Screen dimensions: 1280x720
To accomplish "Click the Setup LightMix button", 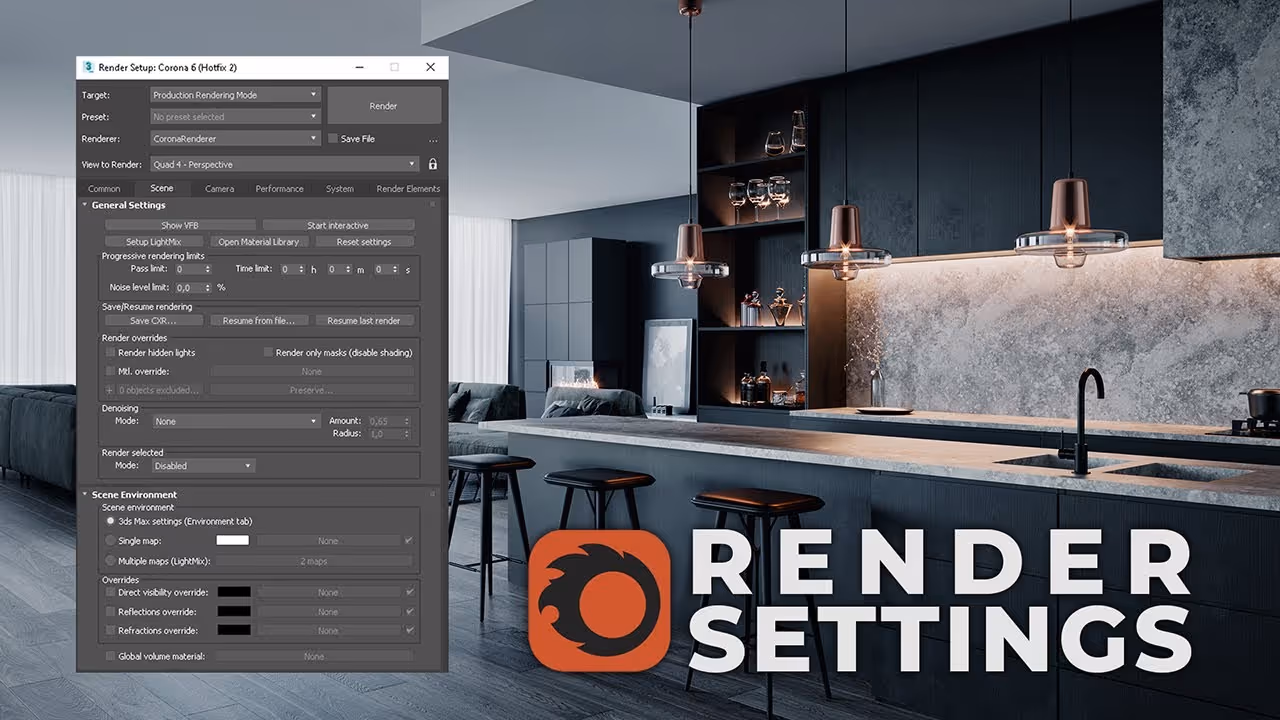I will coord(154,241).
